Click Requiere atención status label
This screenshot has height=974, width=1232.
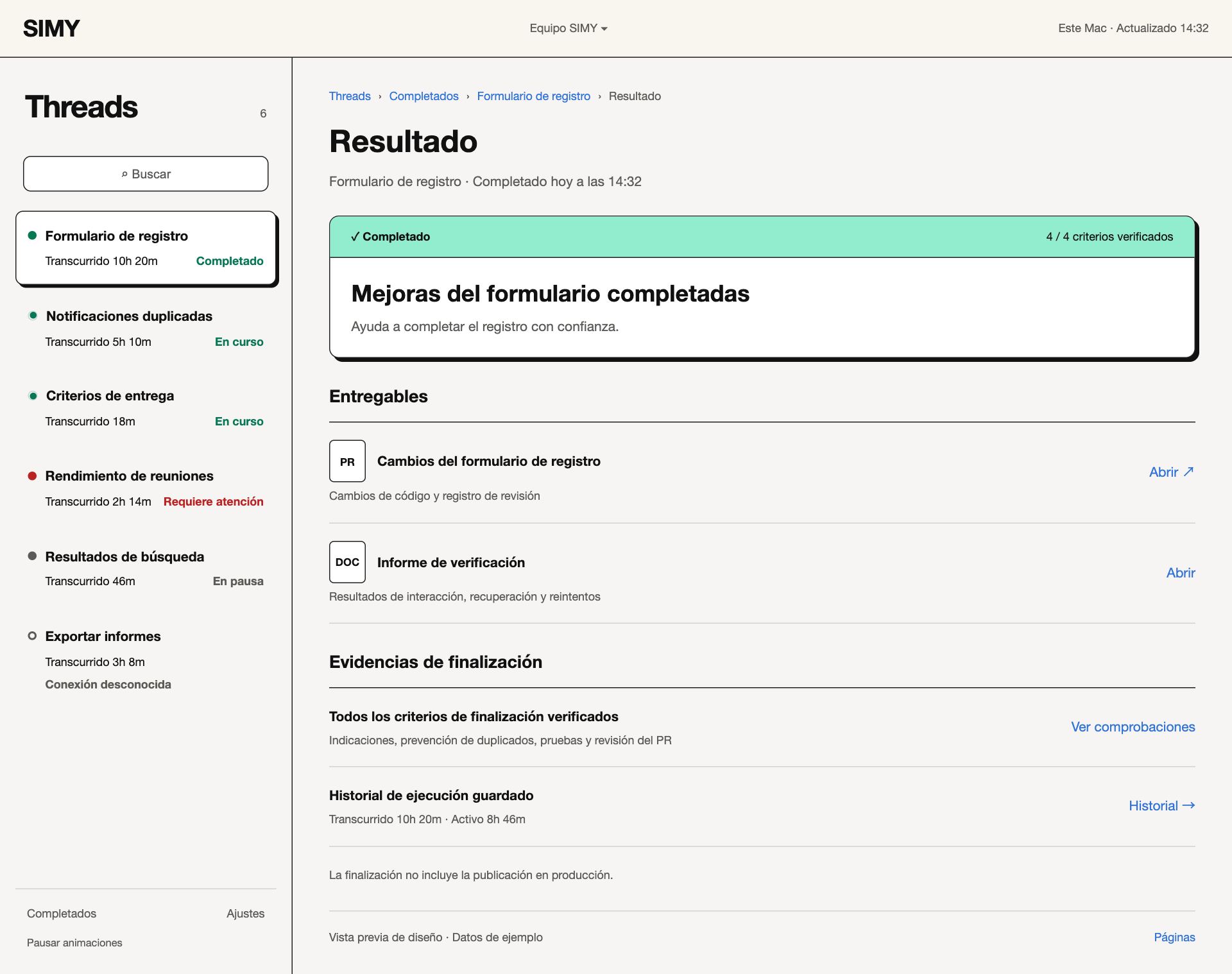click(213, 502)
